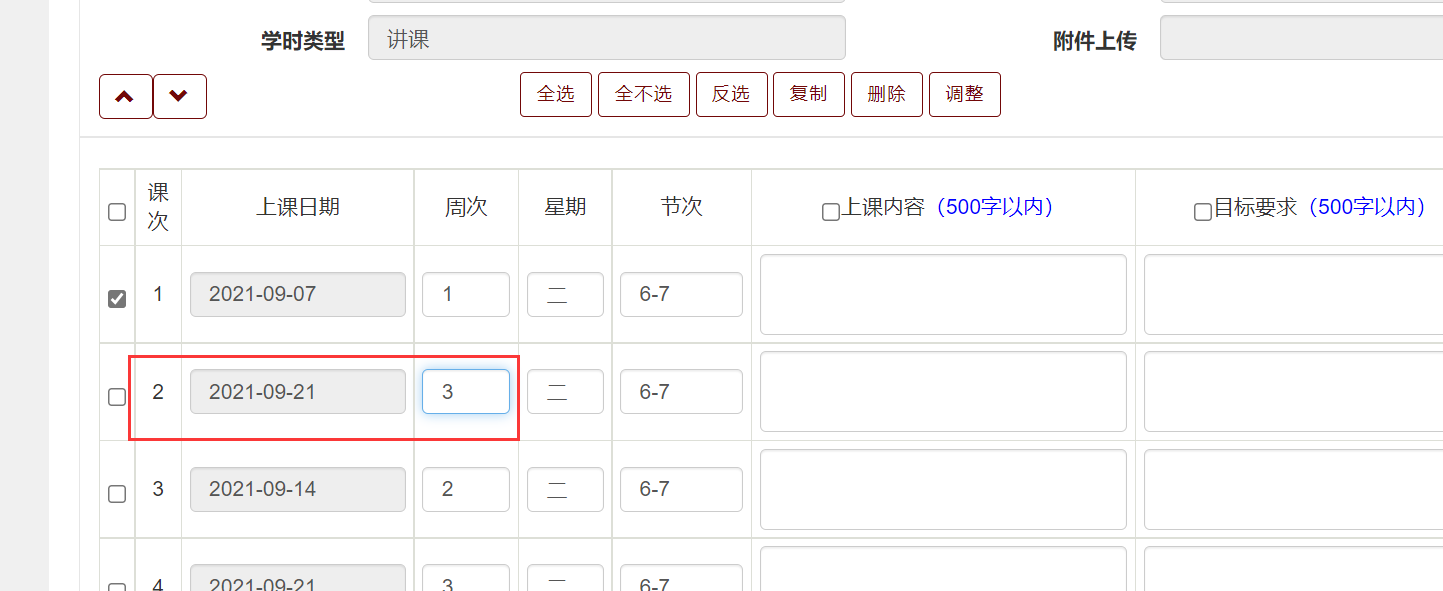Click the 周次 field in lesson 2

click(465, 392)
